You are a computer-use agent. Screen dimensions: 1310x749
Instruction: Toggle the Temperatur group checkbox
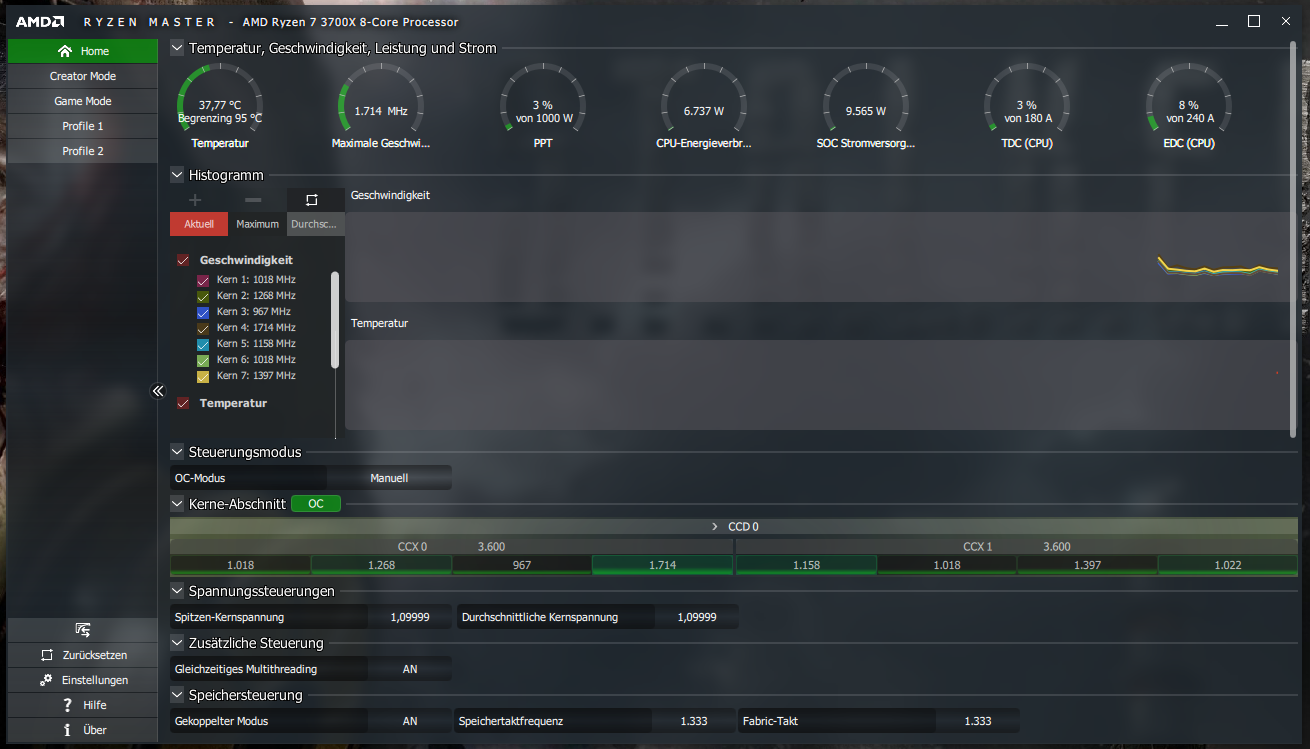(x=183, y=403)
